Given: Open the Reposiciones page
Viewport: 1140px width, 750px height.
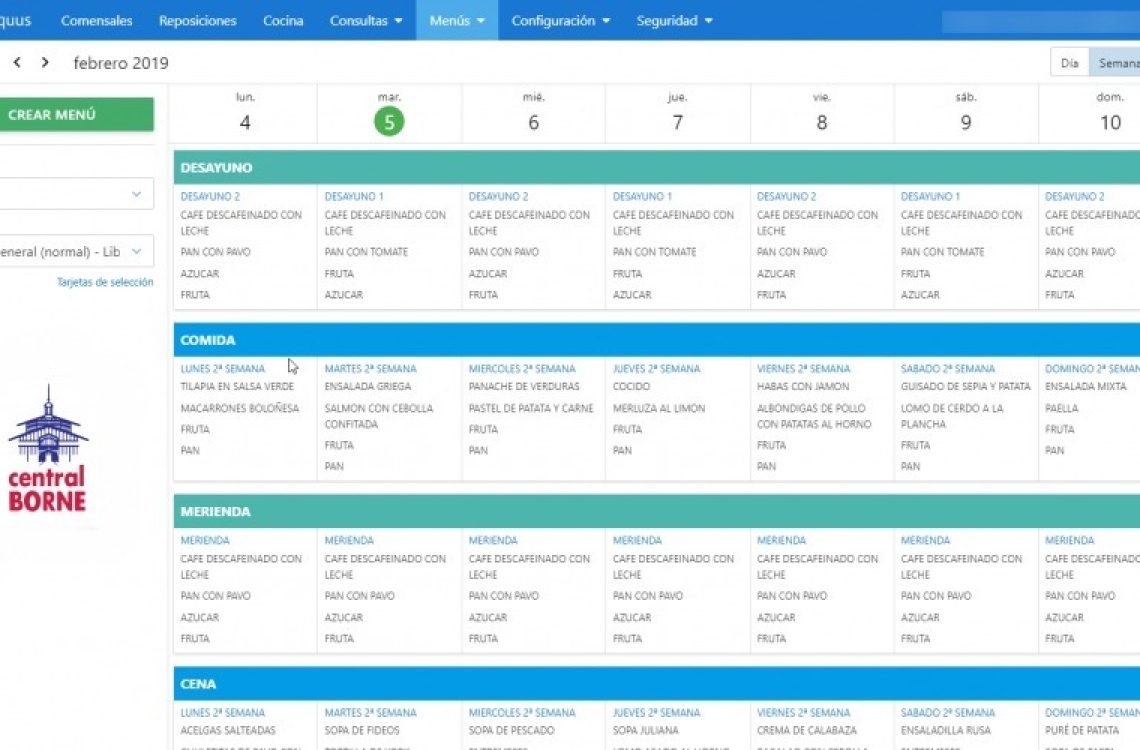Looking at the screenshot, I should (198, 20).
